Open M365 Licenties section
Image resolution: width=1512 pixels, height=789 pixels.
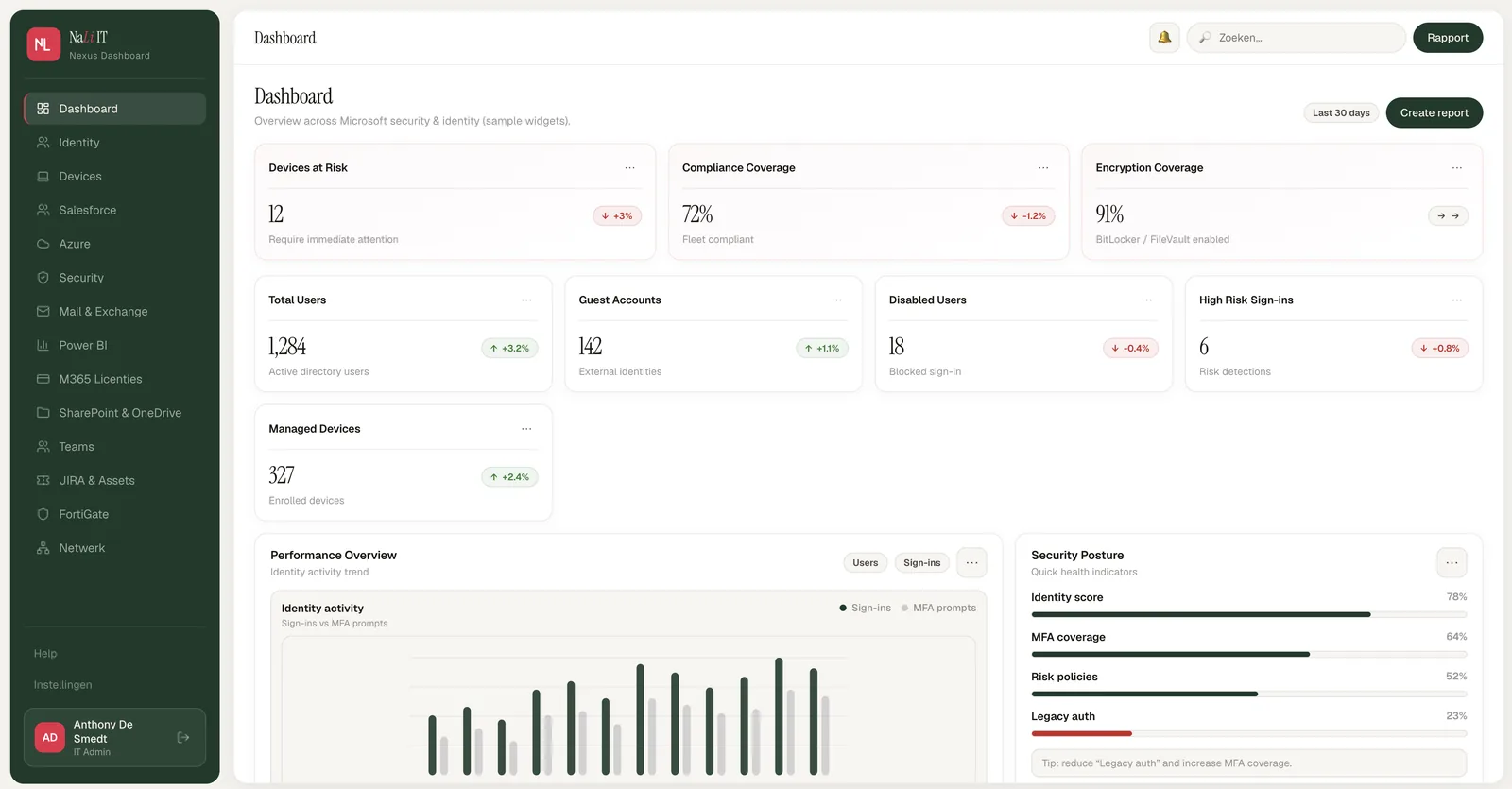tap(114, 379)
